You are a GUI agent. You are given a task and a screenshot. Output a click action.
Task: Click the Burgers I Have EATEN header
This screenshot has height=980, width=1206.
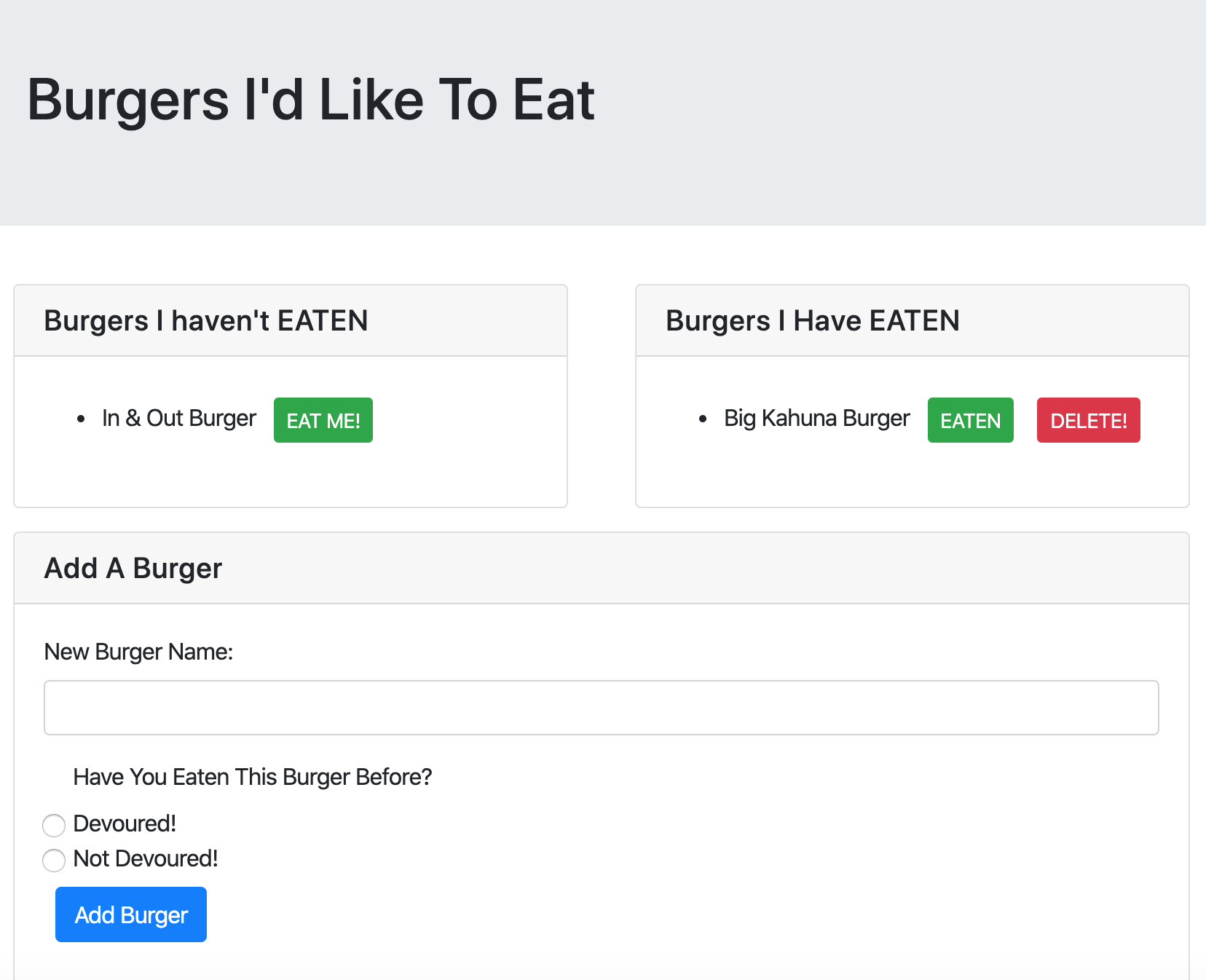point(813,320)
